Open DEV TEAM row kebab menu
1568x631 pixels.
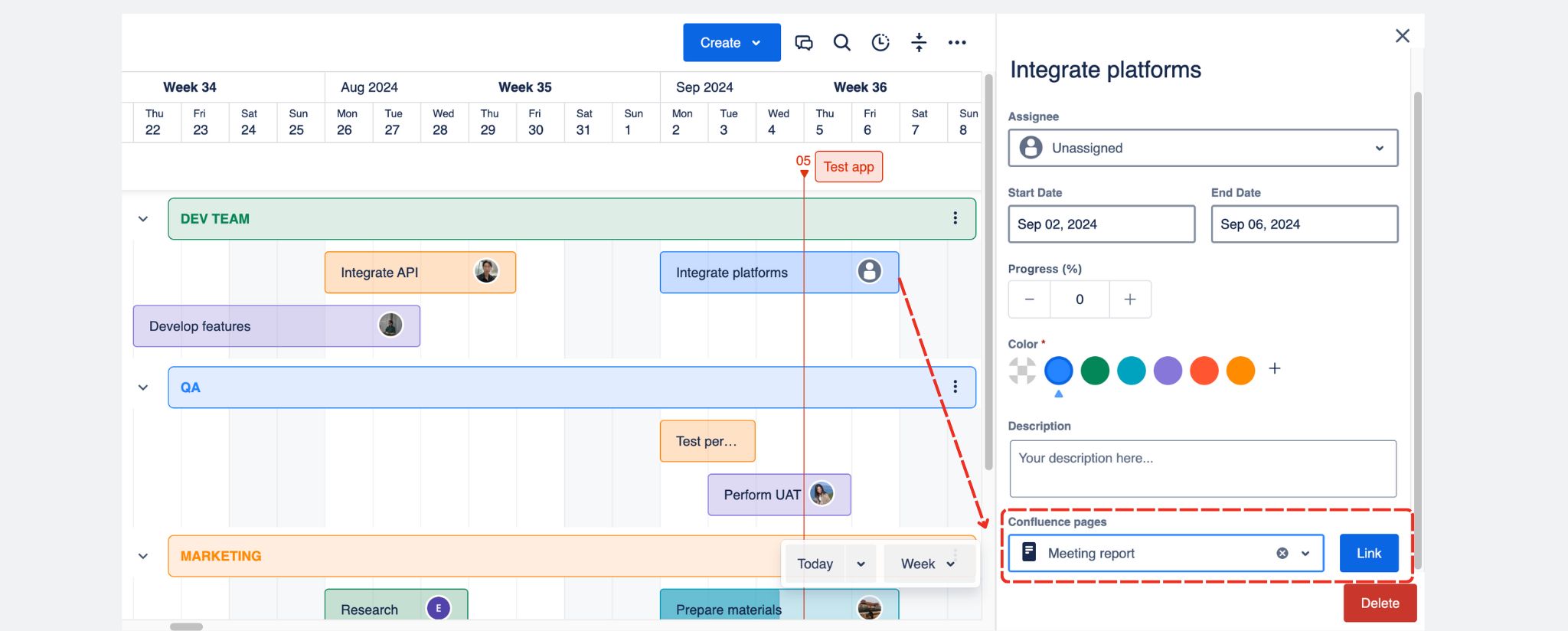tap(955, 218)
